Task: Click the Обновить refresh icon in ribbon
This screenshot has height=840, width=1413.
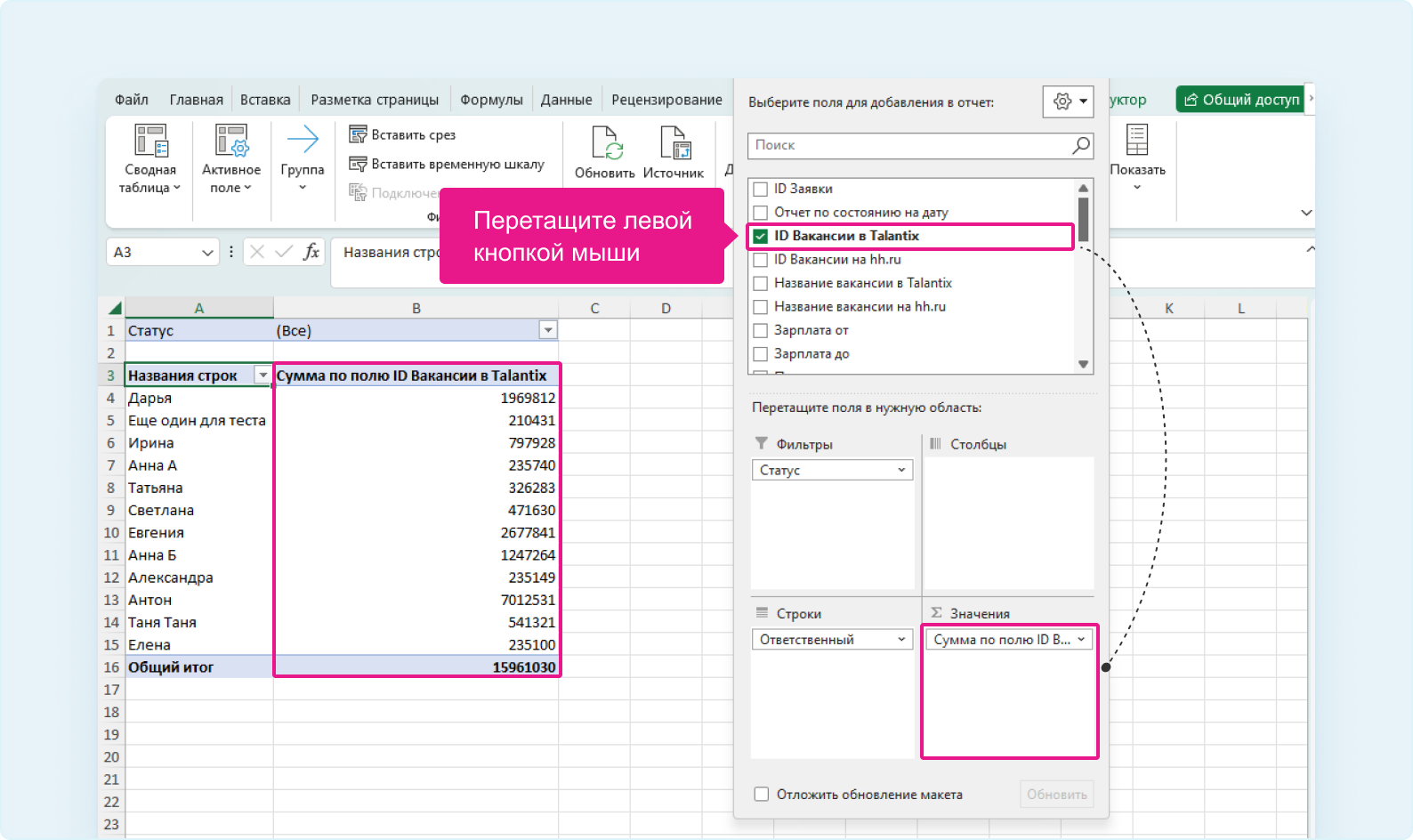Action: coord(605,142)
